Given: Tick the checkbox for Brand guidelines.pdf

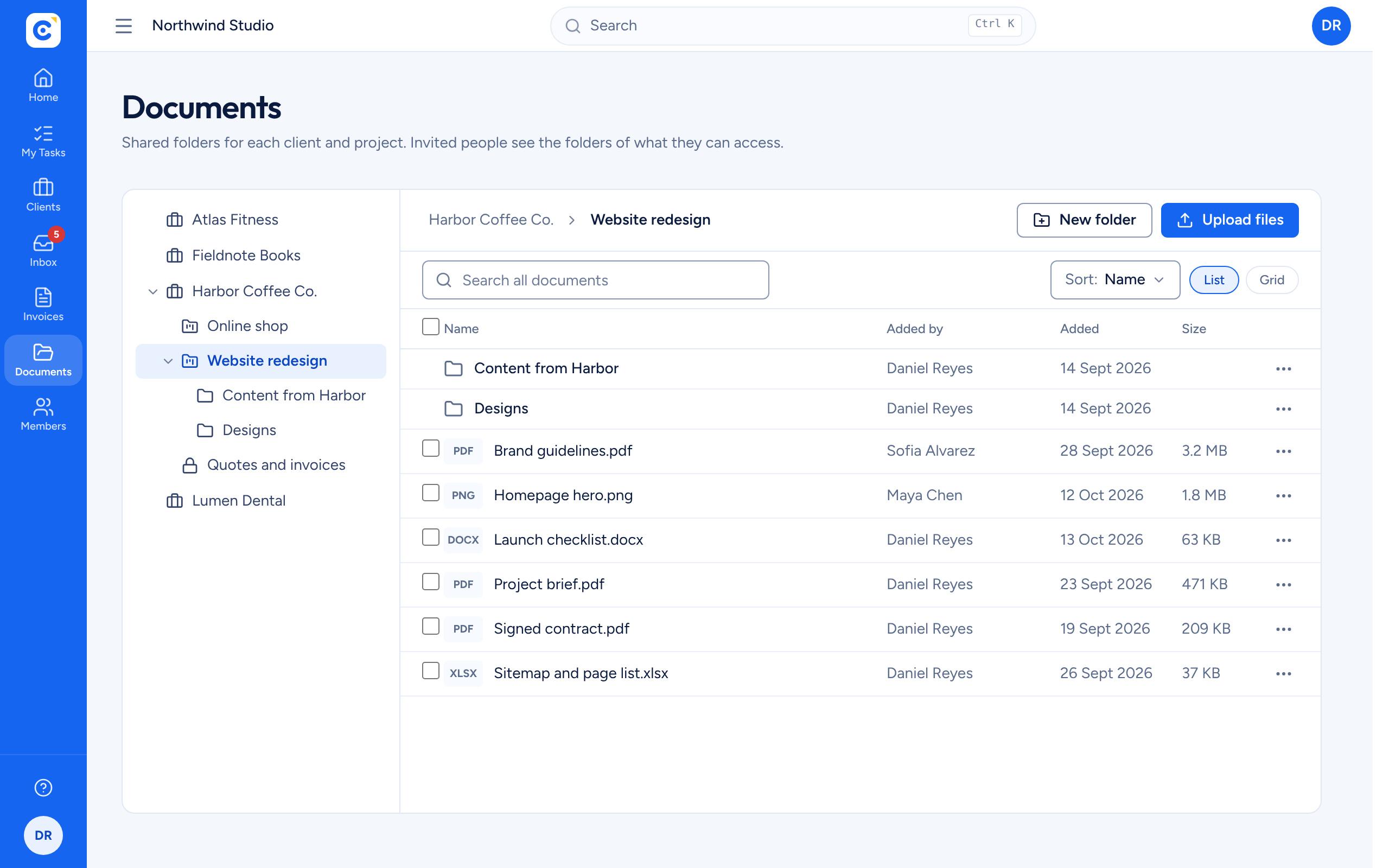Looking at the screenshot, I should (430, 448).
